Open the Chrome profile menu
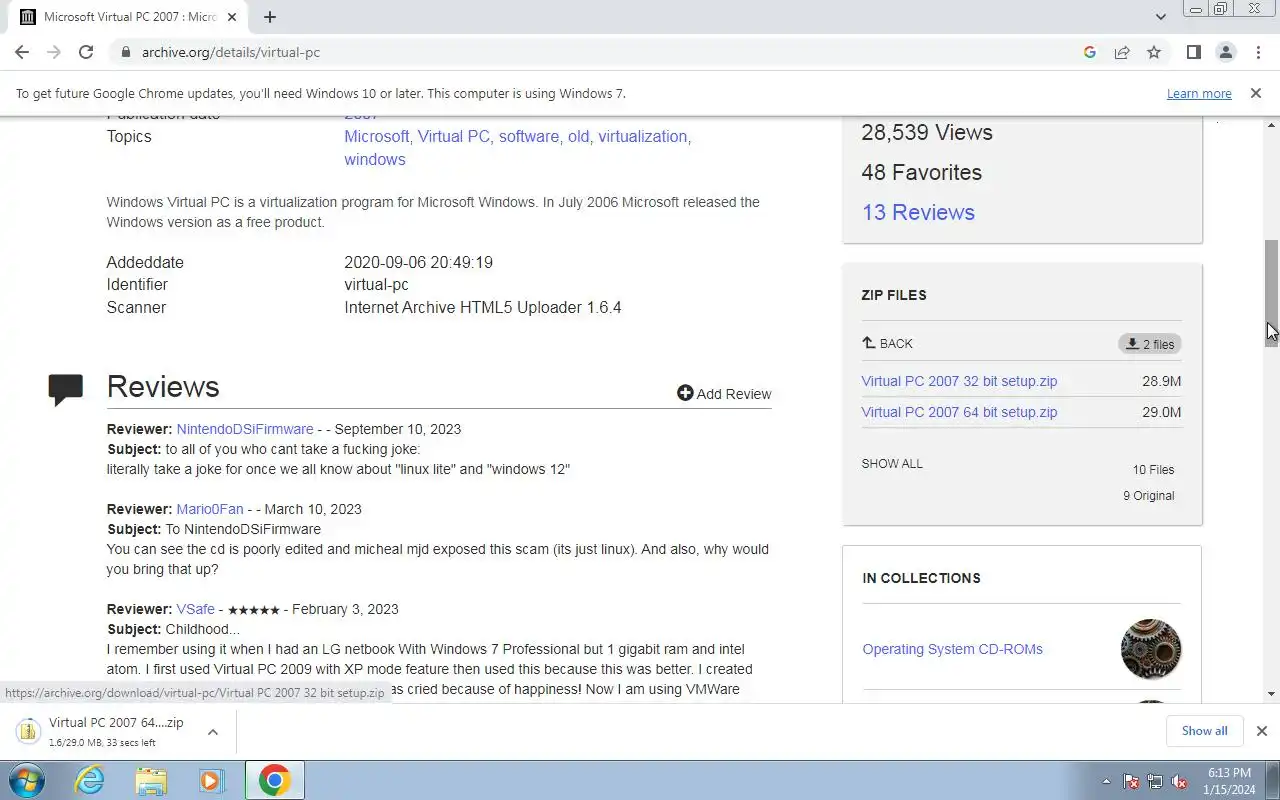The image size is (1280, 800). (1225, 52)
